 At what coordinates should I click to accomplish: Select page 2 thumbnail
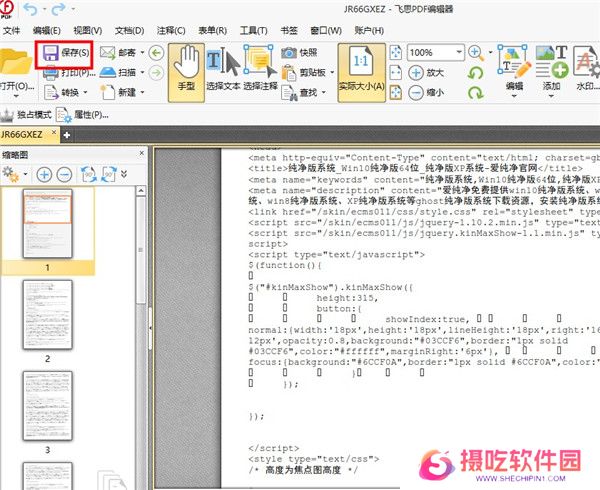[x=47, y=314]
